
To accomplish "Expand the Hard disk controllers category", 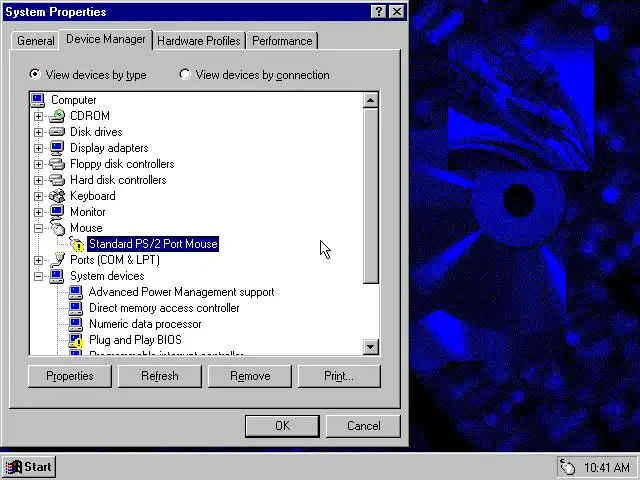I will click(38, 180).
